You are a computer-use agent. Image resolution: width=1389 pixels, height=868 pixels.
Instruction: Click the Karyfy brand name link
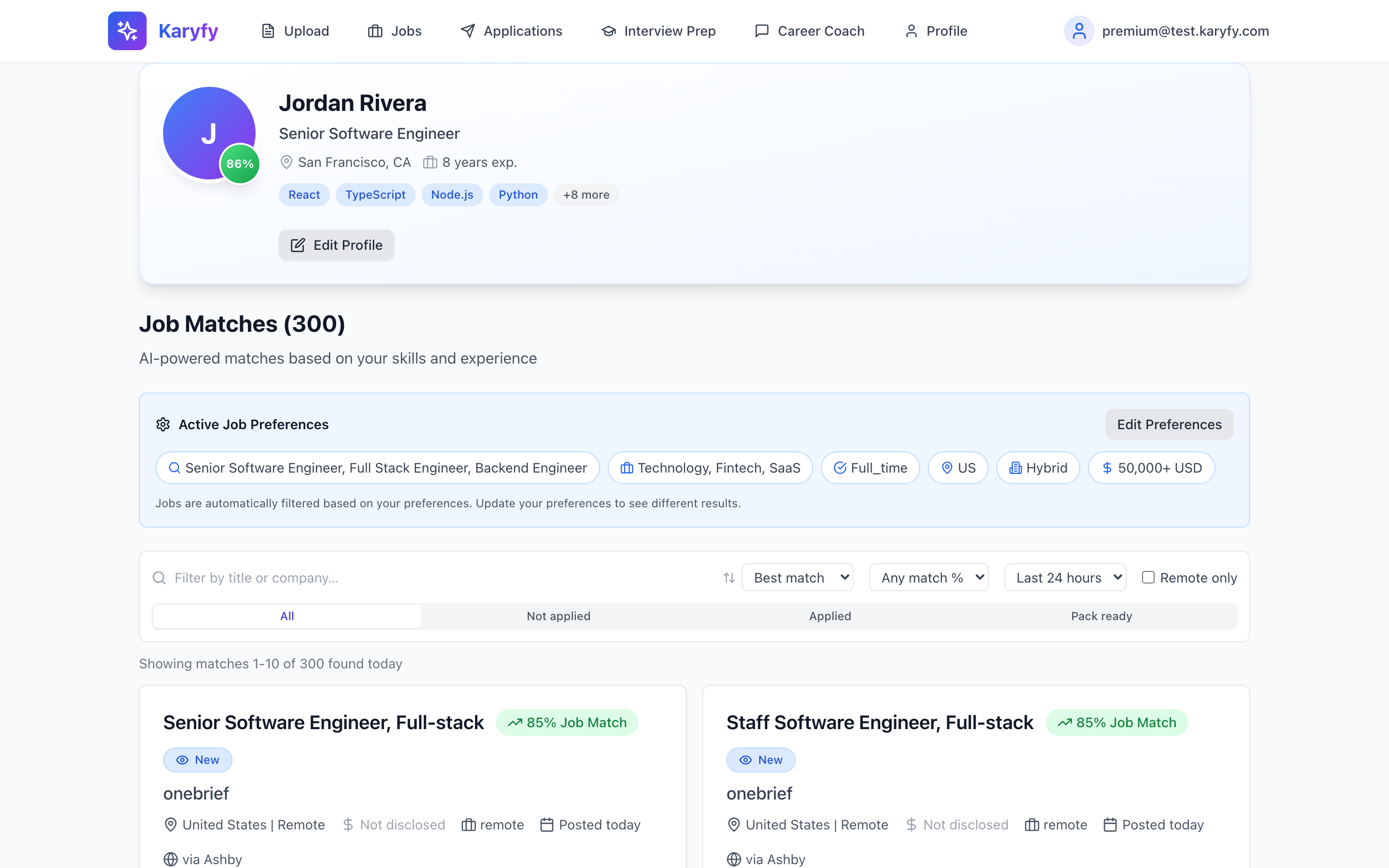pos(188,31)
